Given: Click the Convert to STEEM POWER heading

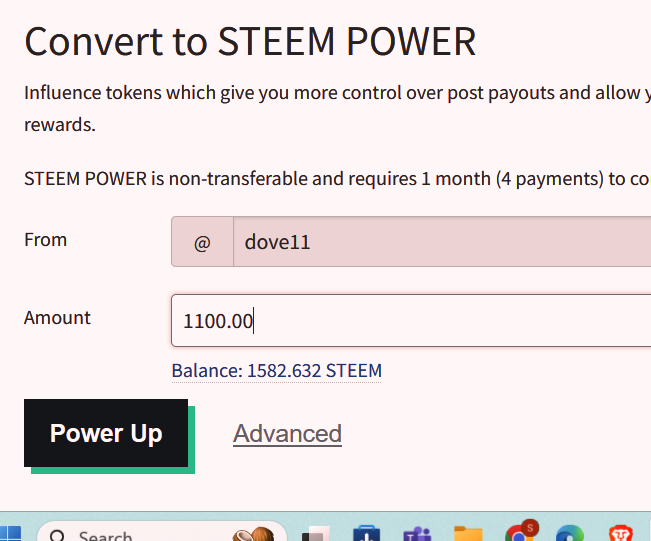Looking at the screenshot, I should point(250,41).
